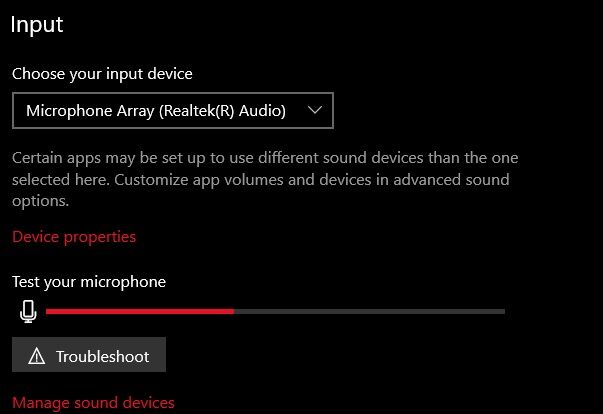Image resolution: width=603 pixels, height=414 pixels.
Task: Click the Customize app volumes sentence
Action: [x=312, y=180]
